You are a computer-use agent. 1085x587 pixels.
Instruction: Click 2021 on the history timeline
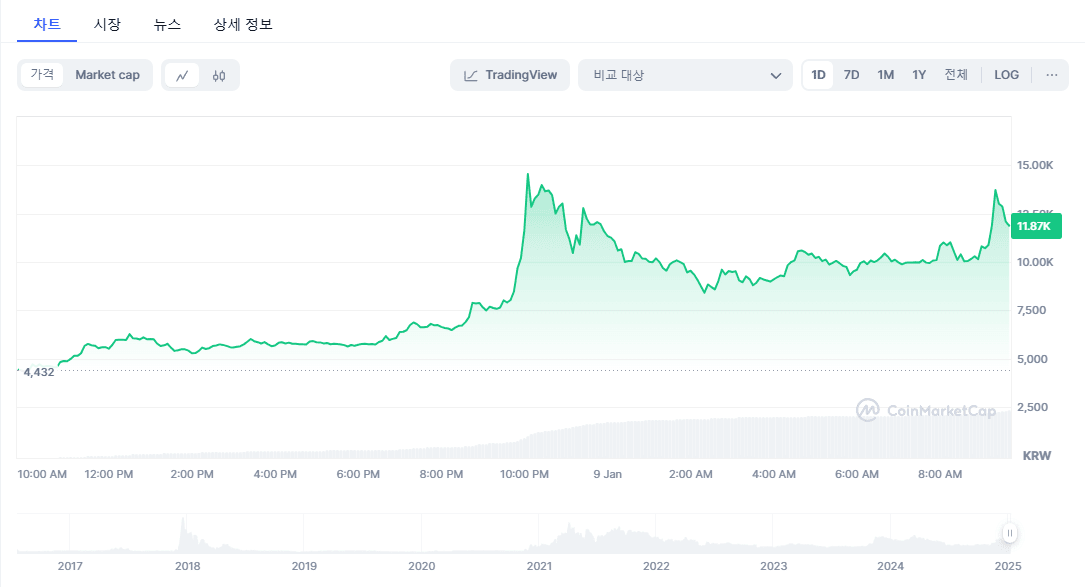pos(539,566)
